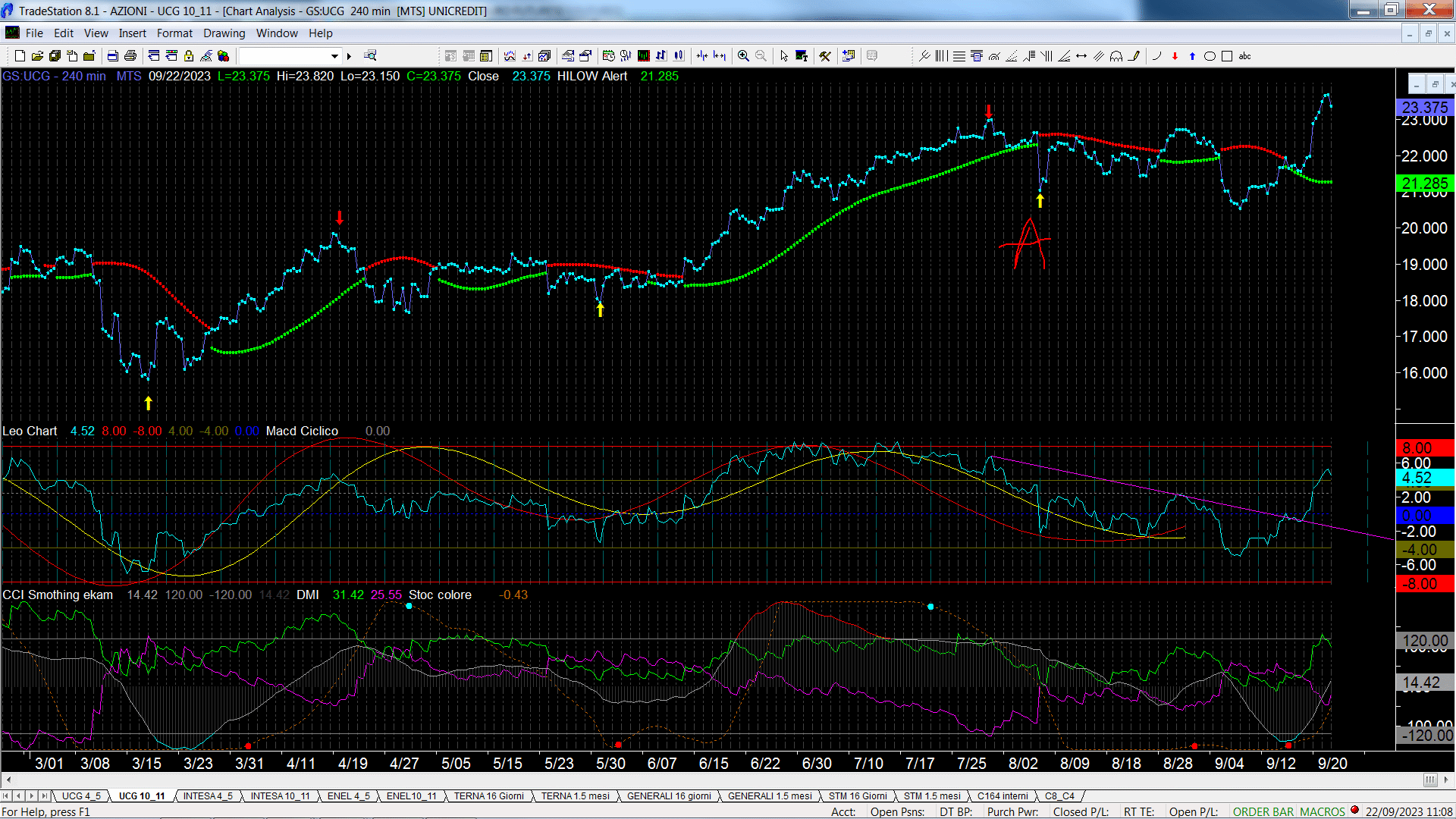Screen dimensions: 1456x819
Task: Switch to the ENEL 10_11 tab
Action: (411, 796)
